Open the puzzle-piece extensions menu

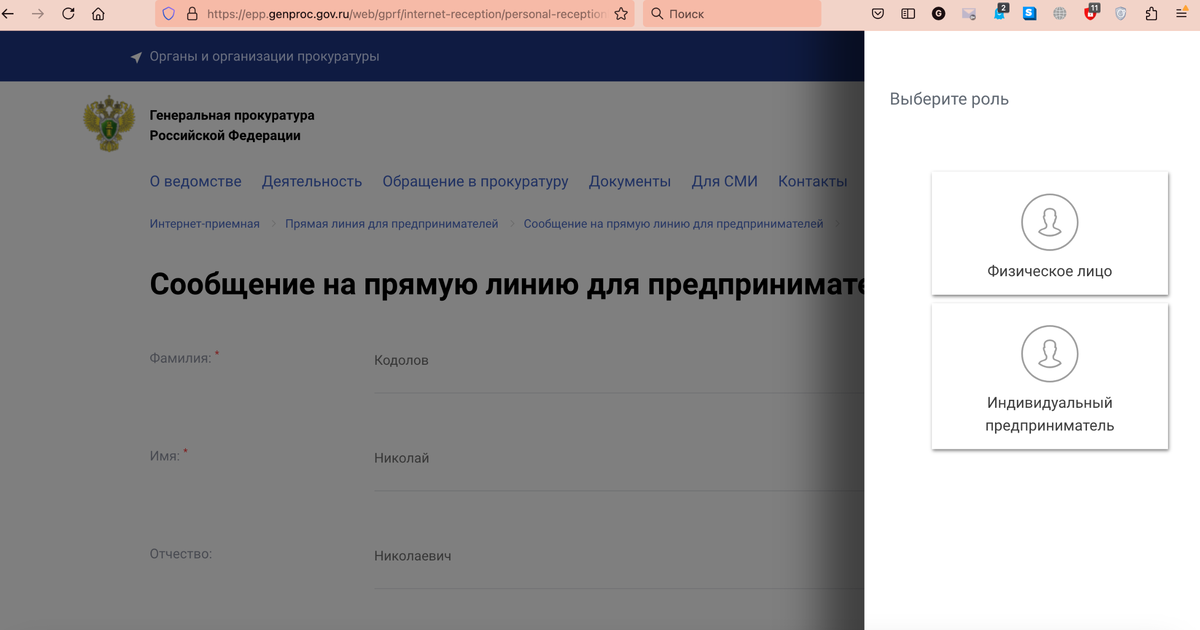click(1151, 14)
